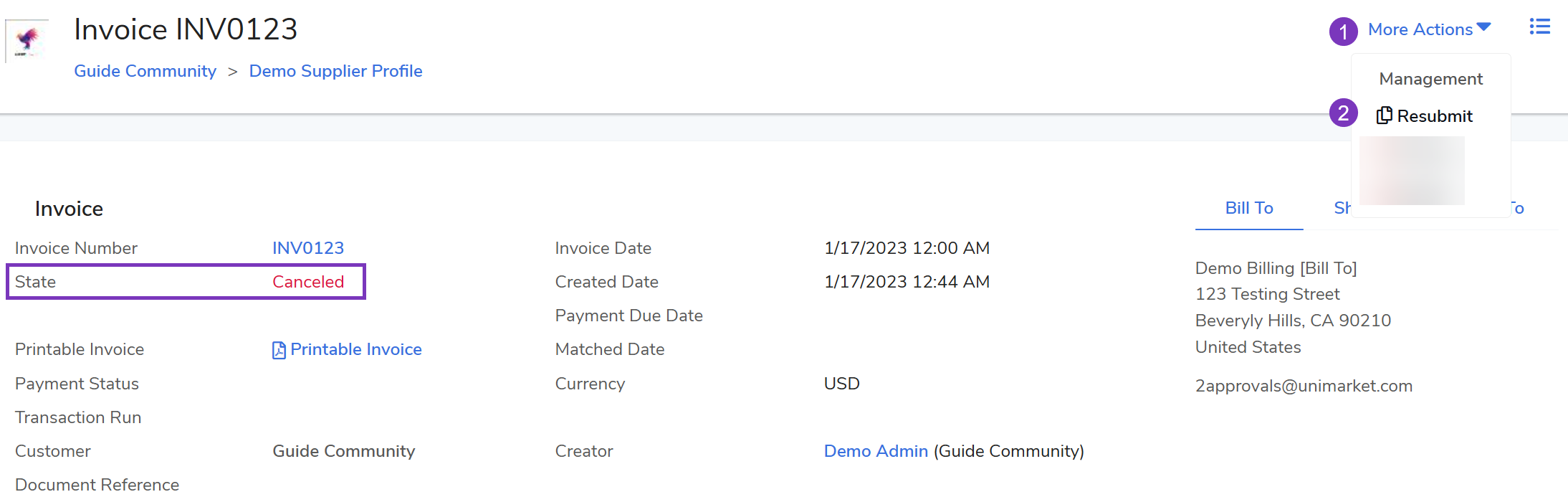Viewport: 1568px width, 502px height.
Task: View the Demo Admin creator profile
Action: 876,451
